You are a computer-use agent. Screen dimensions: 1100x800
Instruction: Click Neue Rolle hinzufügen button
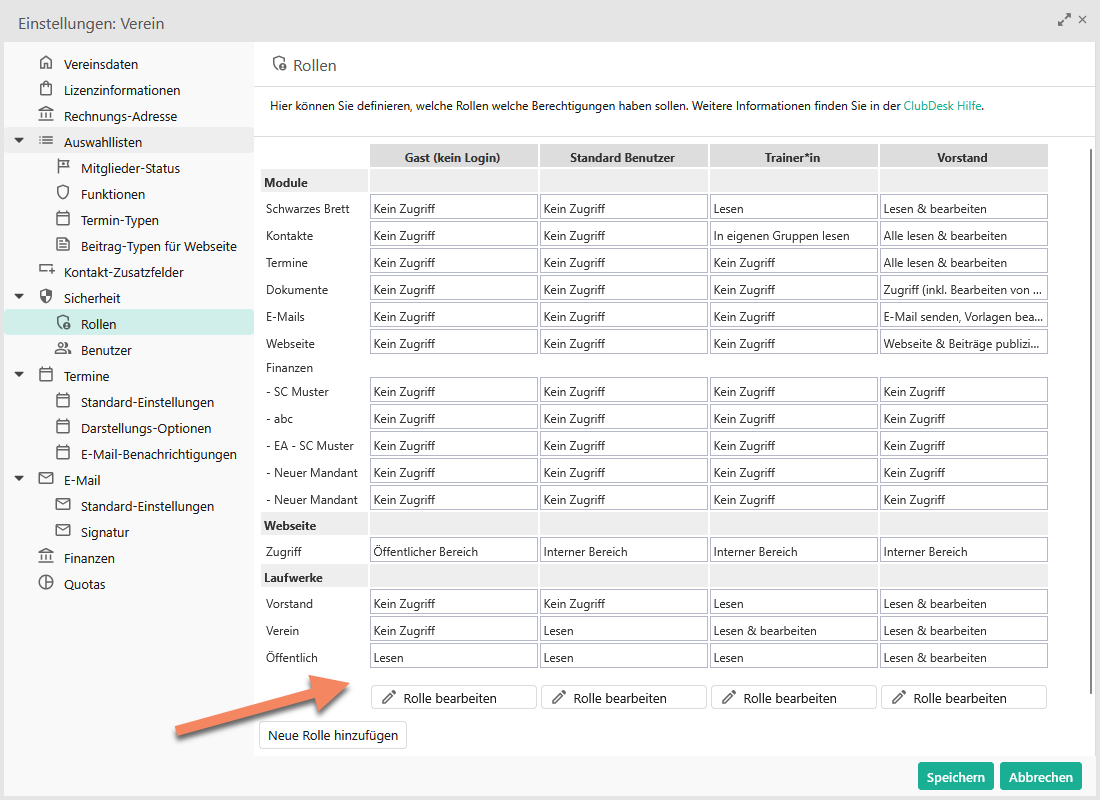333,735
